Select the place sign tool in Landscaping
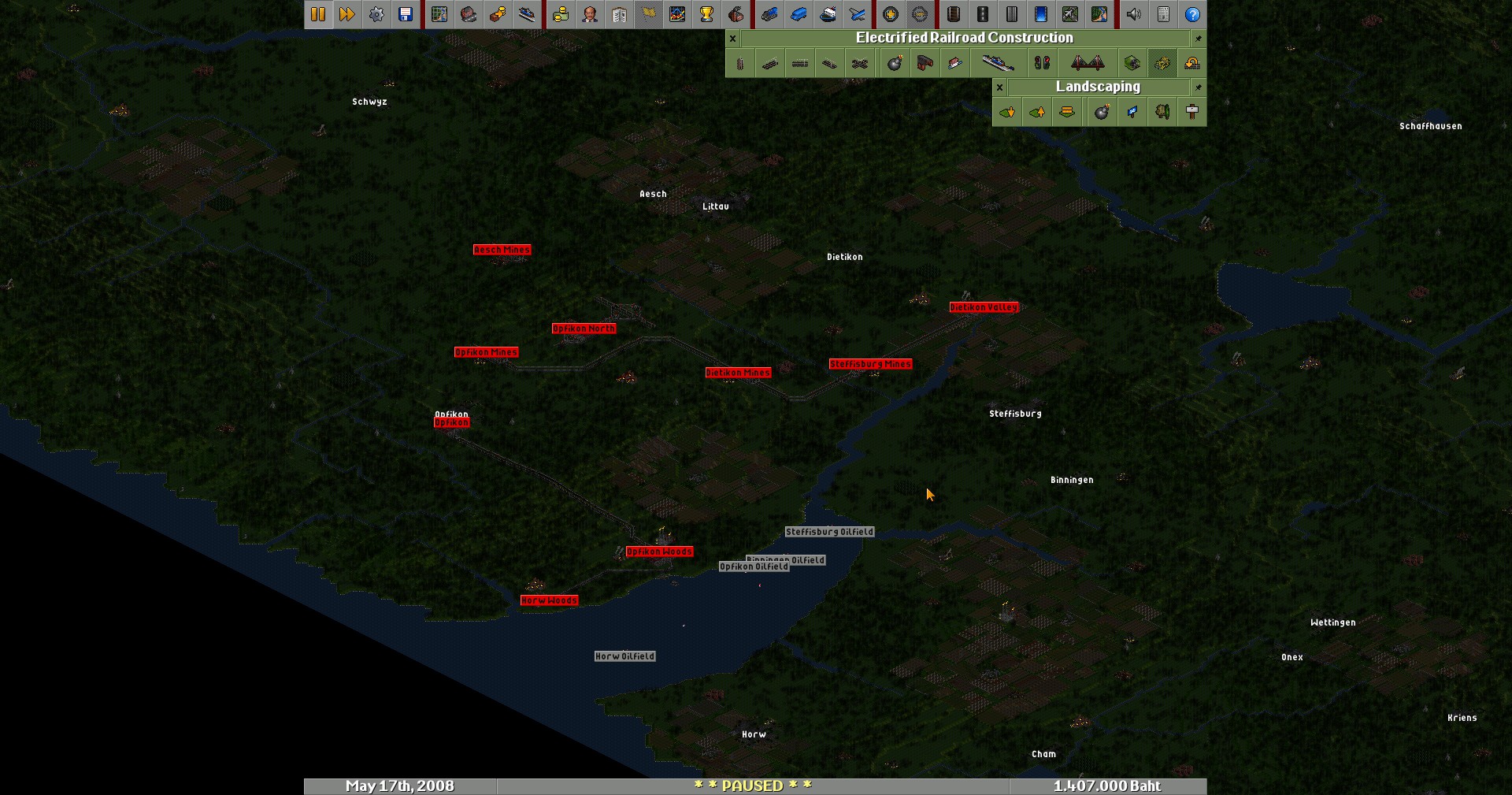 (1191, 112)
